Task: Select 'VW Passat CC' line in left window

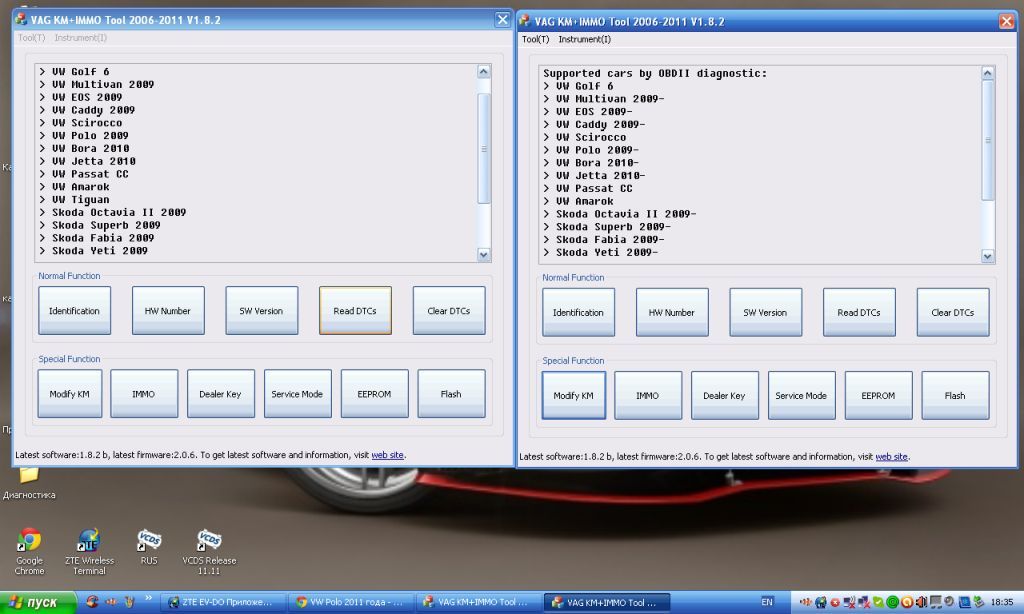Action: tap(84, 174)
